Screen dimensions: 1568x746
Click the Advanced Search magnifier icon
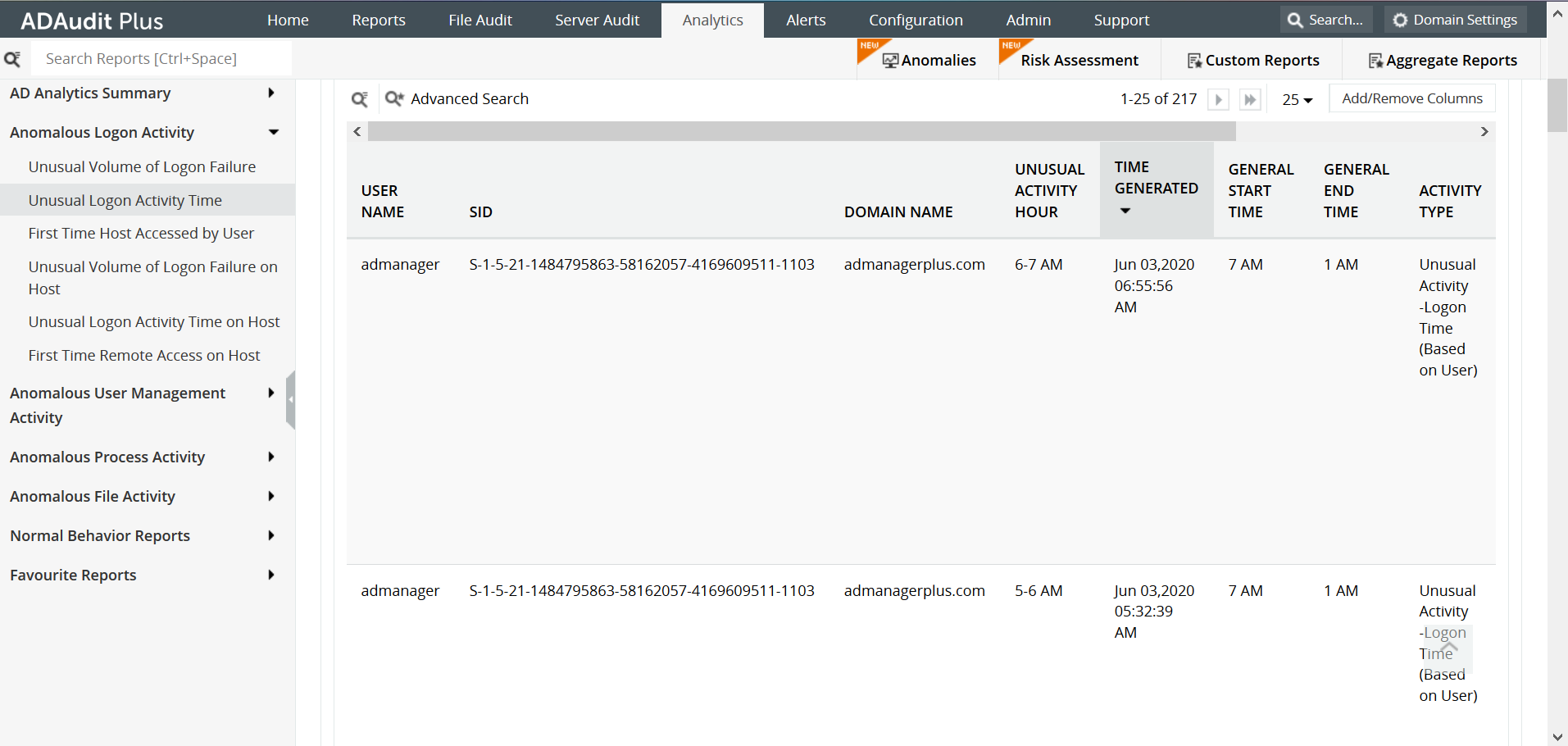pyautogui.click(x=394, y=98)
